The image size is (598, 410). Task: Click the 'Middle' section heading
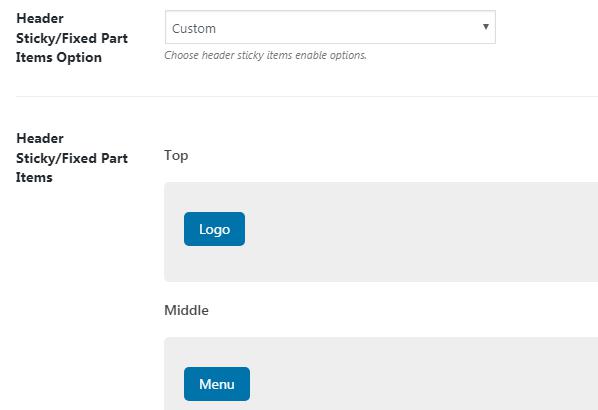coord(186,310)
